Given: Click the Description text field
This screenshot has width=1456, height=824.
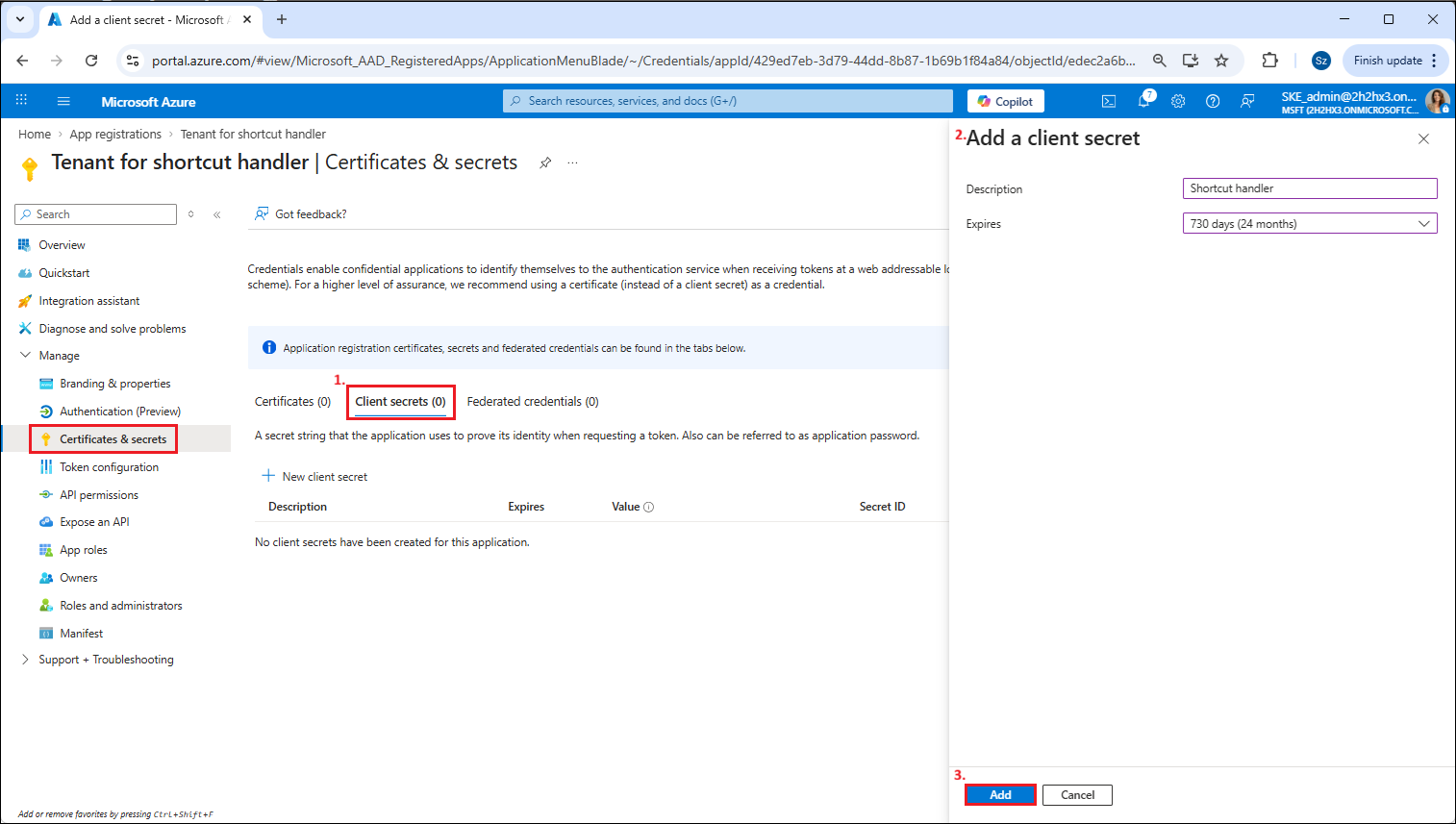Looking at the screenshot, I should [x=1309, y=188].
